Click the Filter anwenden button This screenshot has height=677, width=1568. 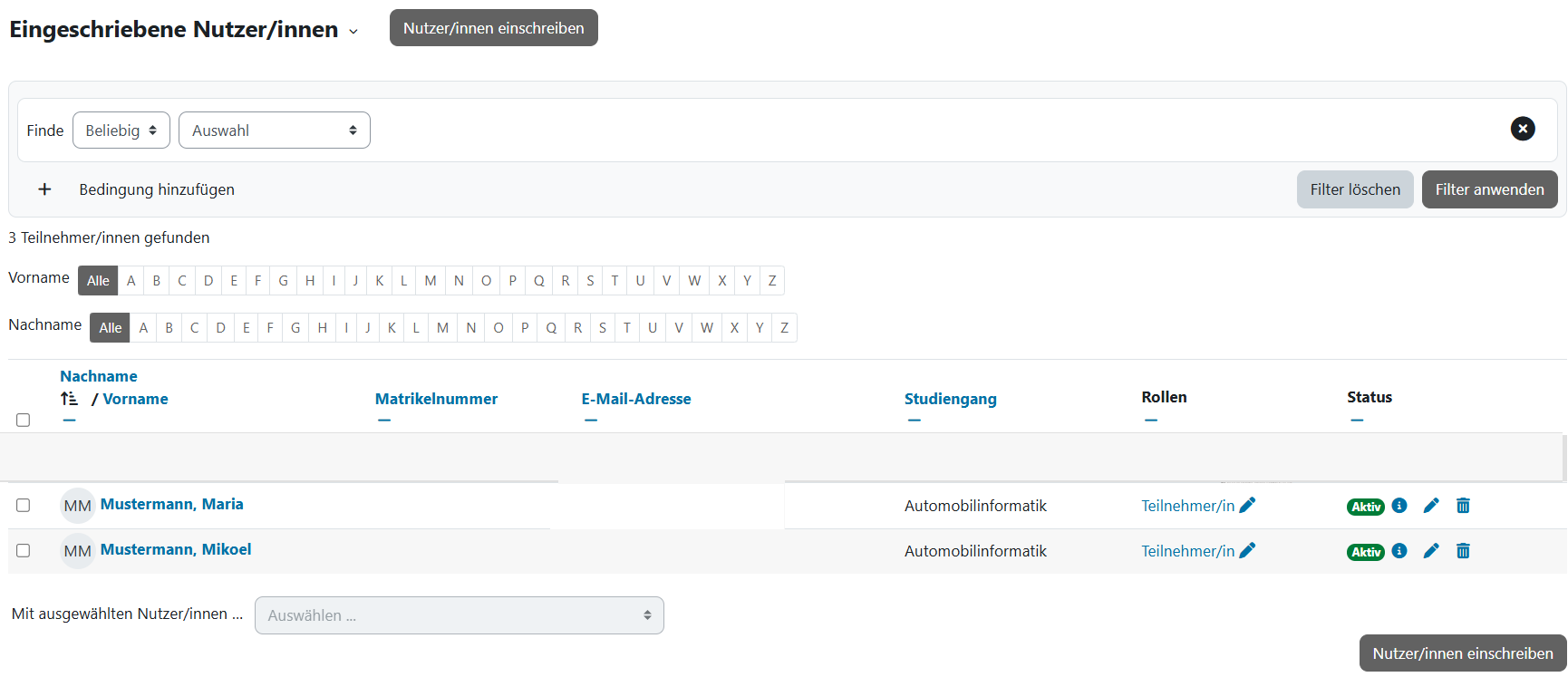point(1489,189)
